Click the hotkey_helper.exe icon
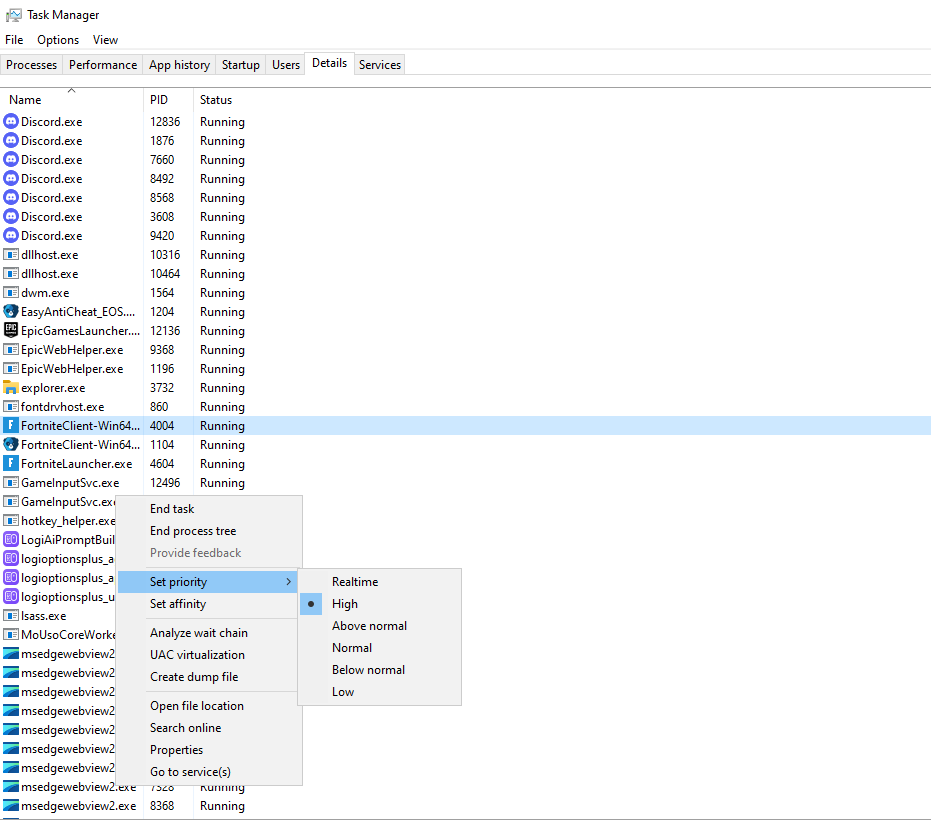Screen dimensions: 931x825 click(11, 521)
